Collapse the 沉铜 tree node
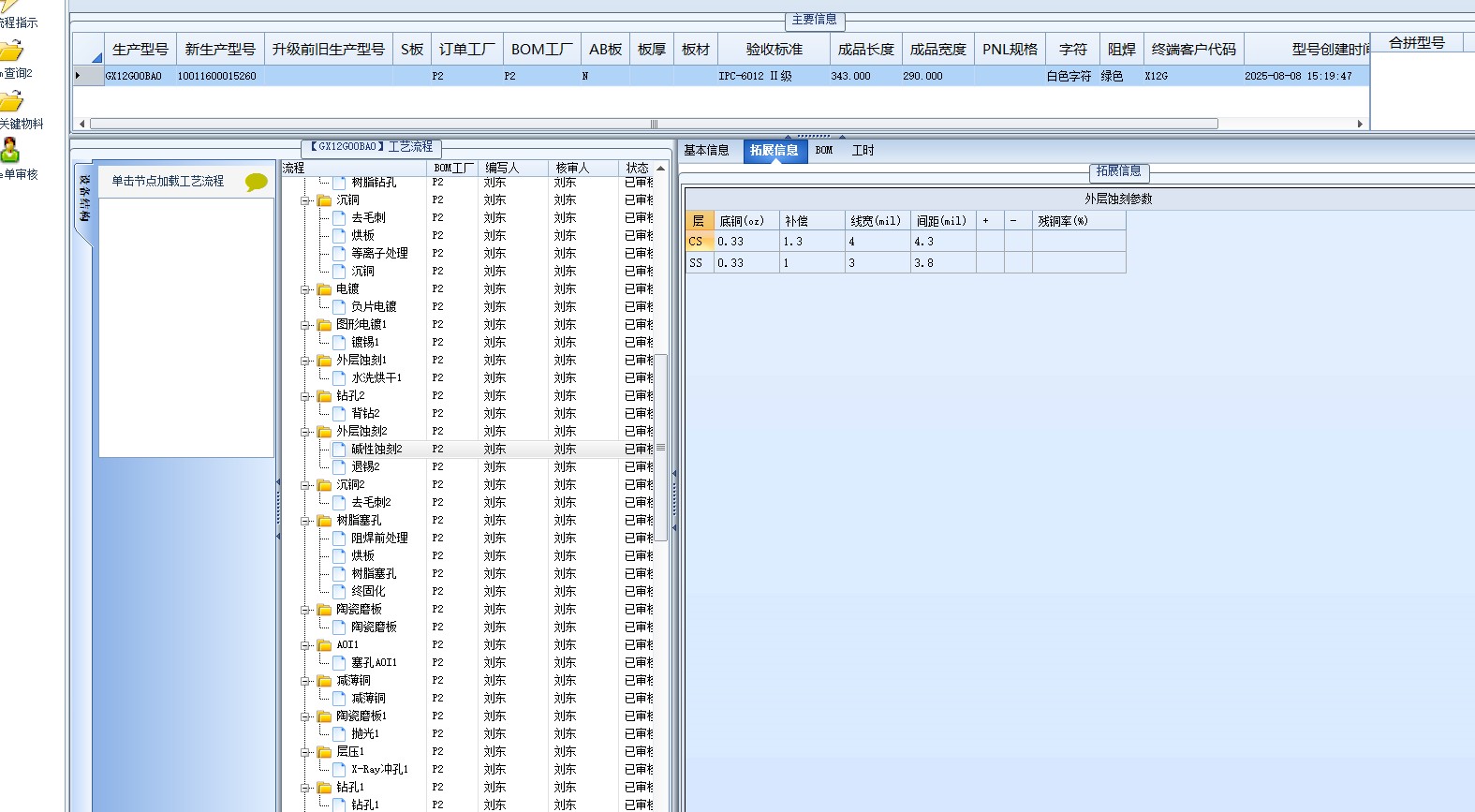Screen dimensions: 1475x812 tap(305, 200)
